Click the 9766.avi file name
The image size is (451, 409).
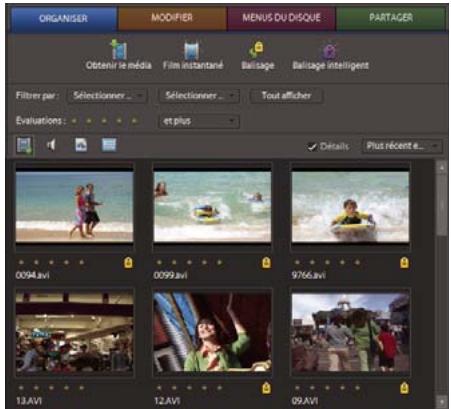pos(309,275)
